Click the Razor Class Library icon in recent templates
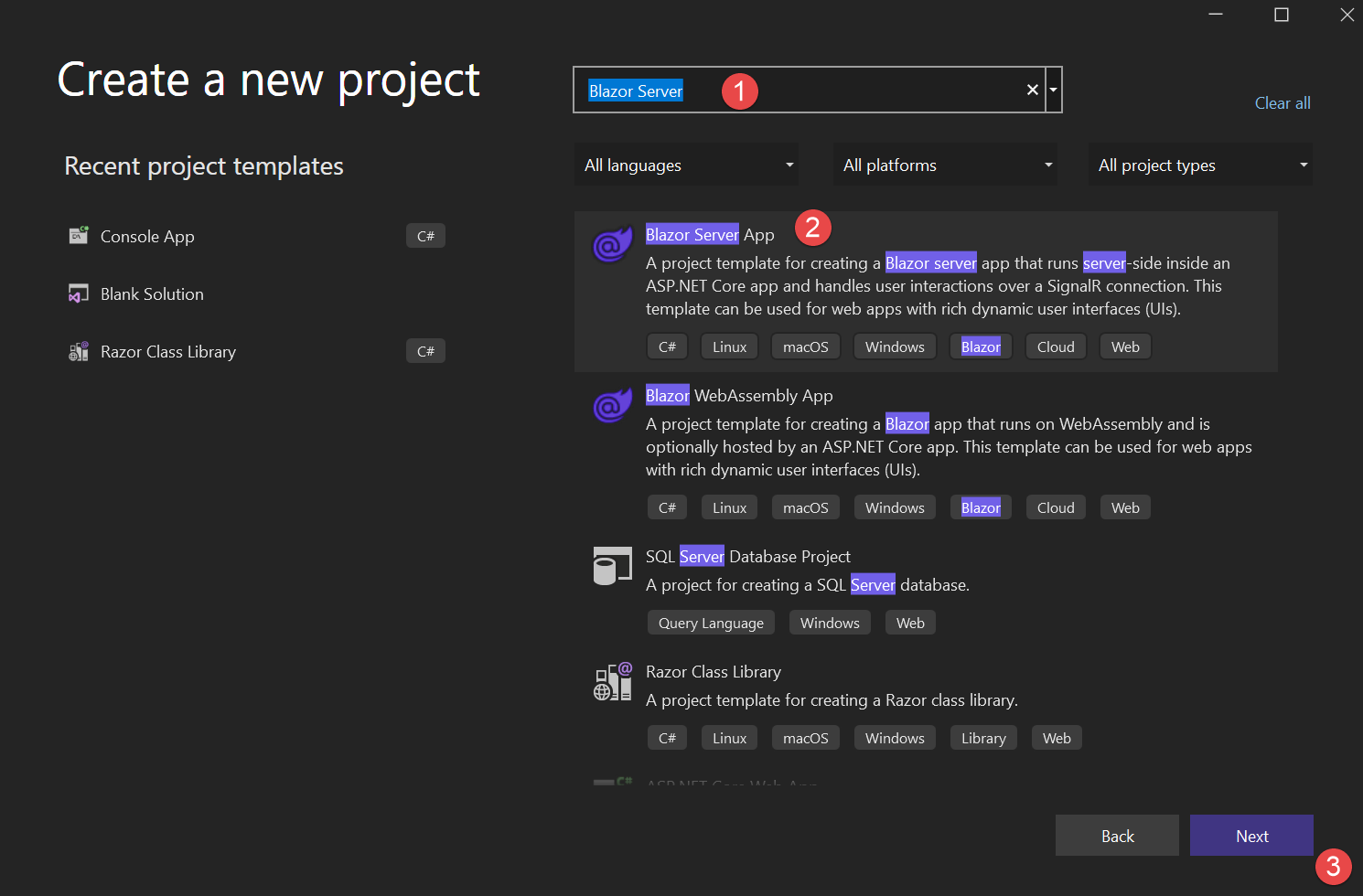The image size is (1363, 896). click(x=79, y=351)
